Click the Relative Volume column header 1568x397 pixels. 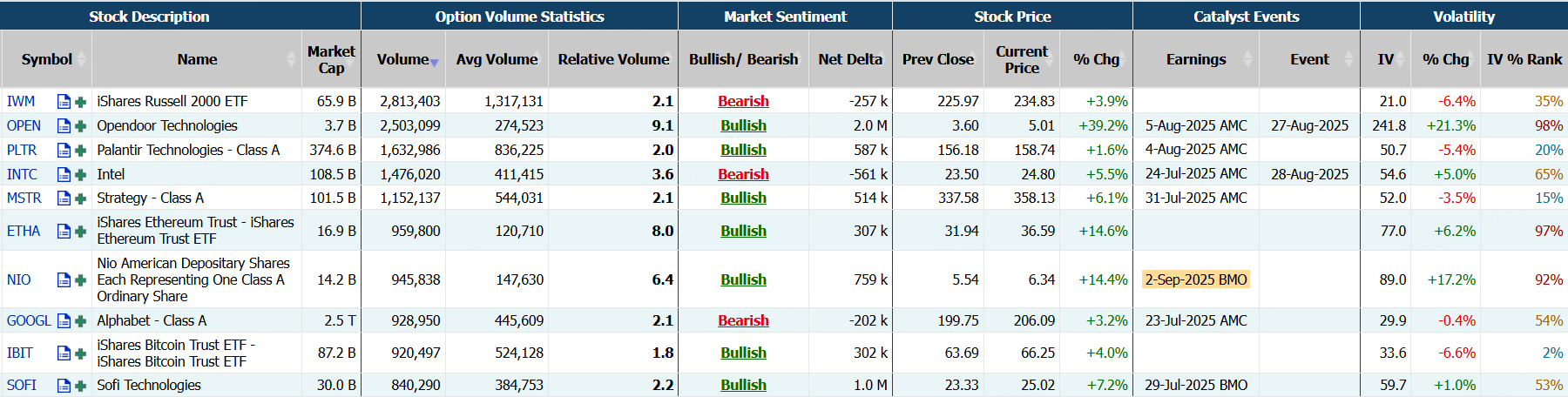point(613,59)
